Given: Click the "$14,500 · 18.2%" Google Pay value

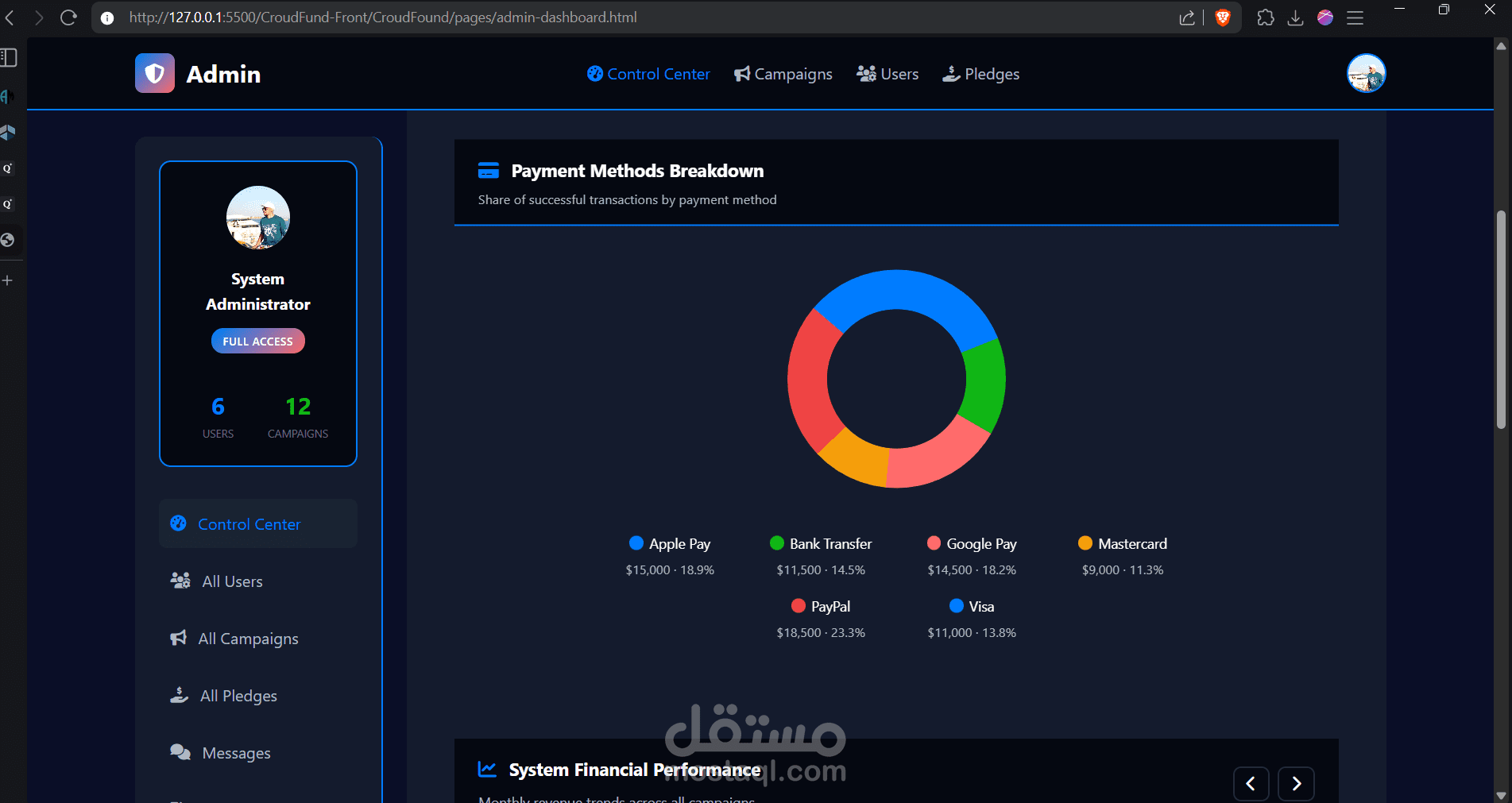Looking at the screenshot, I should 972,569.
